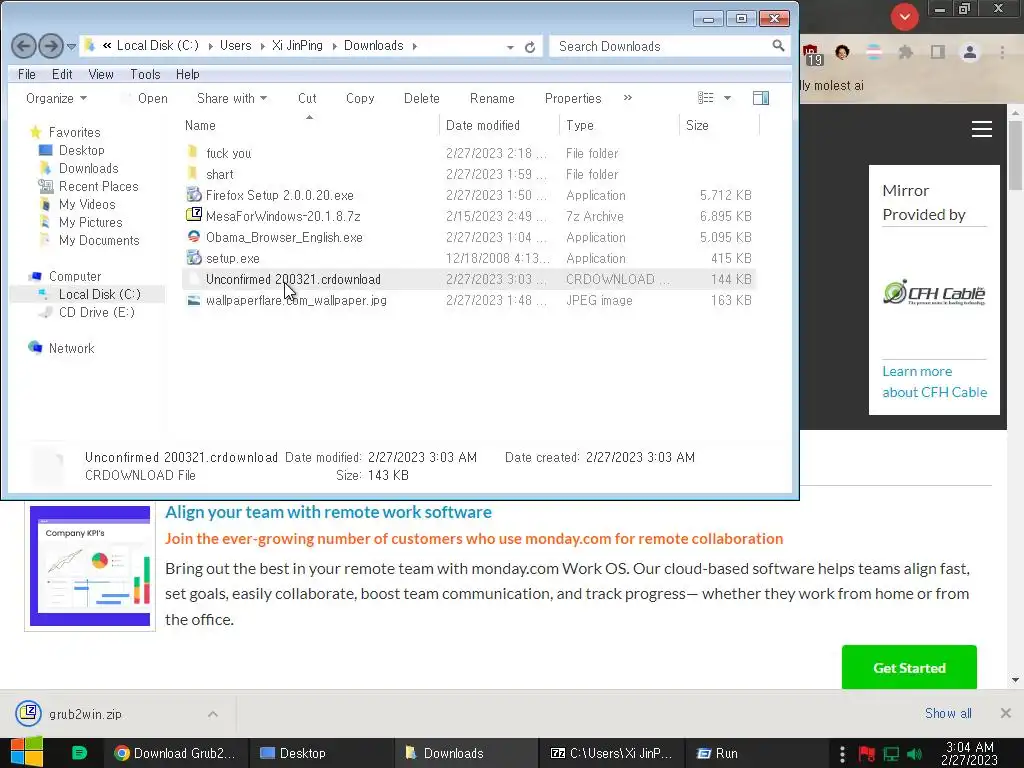Click the green Get Started button
Image resolution: width=1024 pixels, height=768 pixels.
(909, 667)
